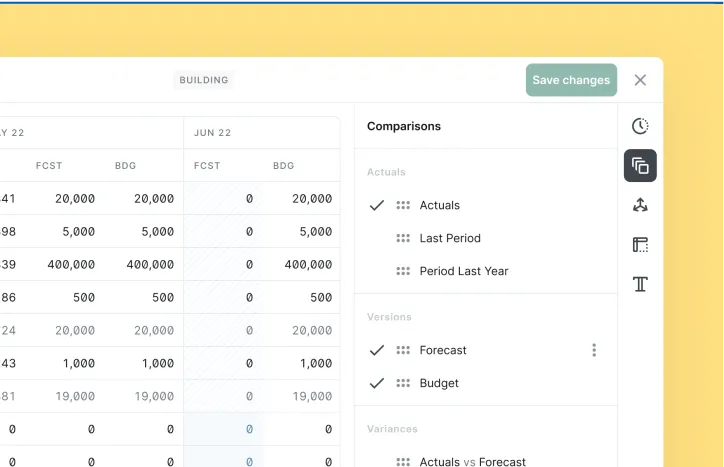Open the text formatting T icon
The height and width of the screenshot is (467, 724).
pos(640,284)
